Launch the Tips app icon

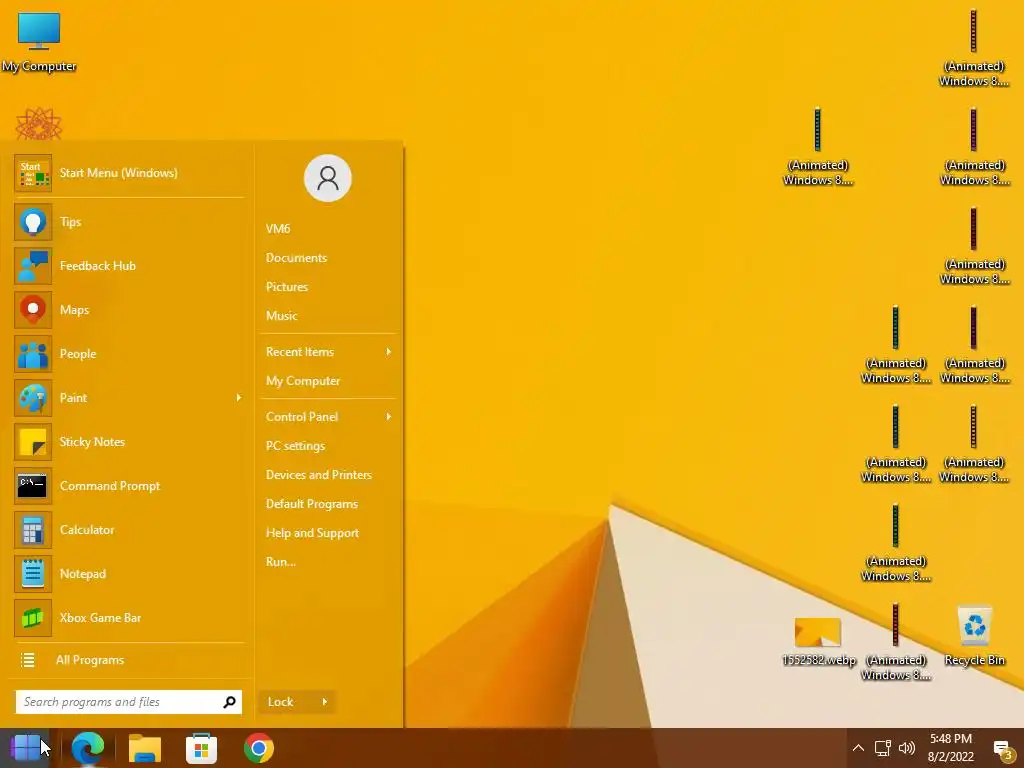(x=33, y=222)
